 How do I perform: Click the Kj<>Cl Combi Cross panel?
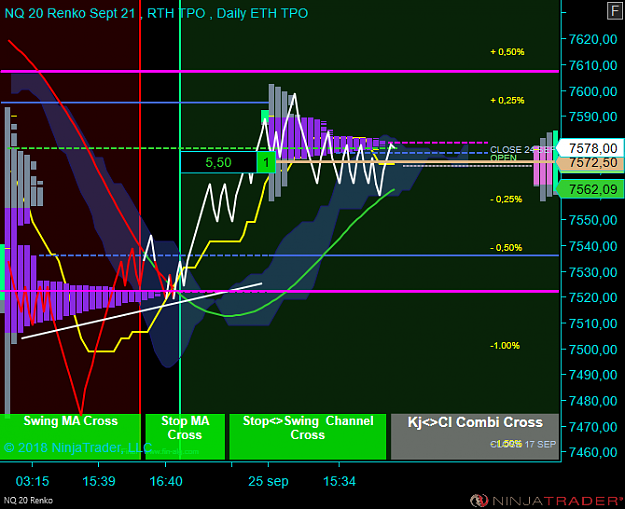tap(475, 436)
